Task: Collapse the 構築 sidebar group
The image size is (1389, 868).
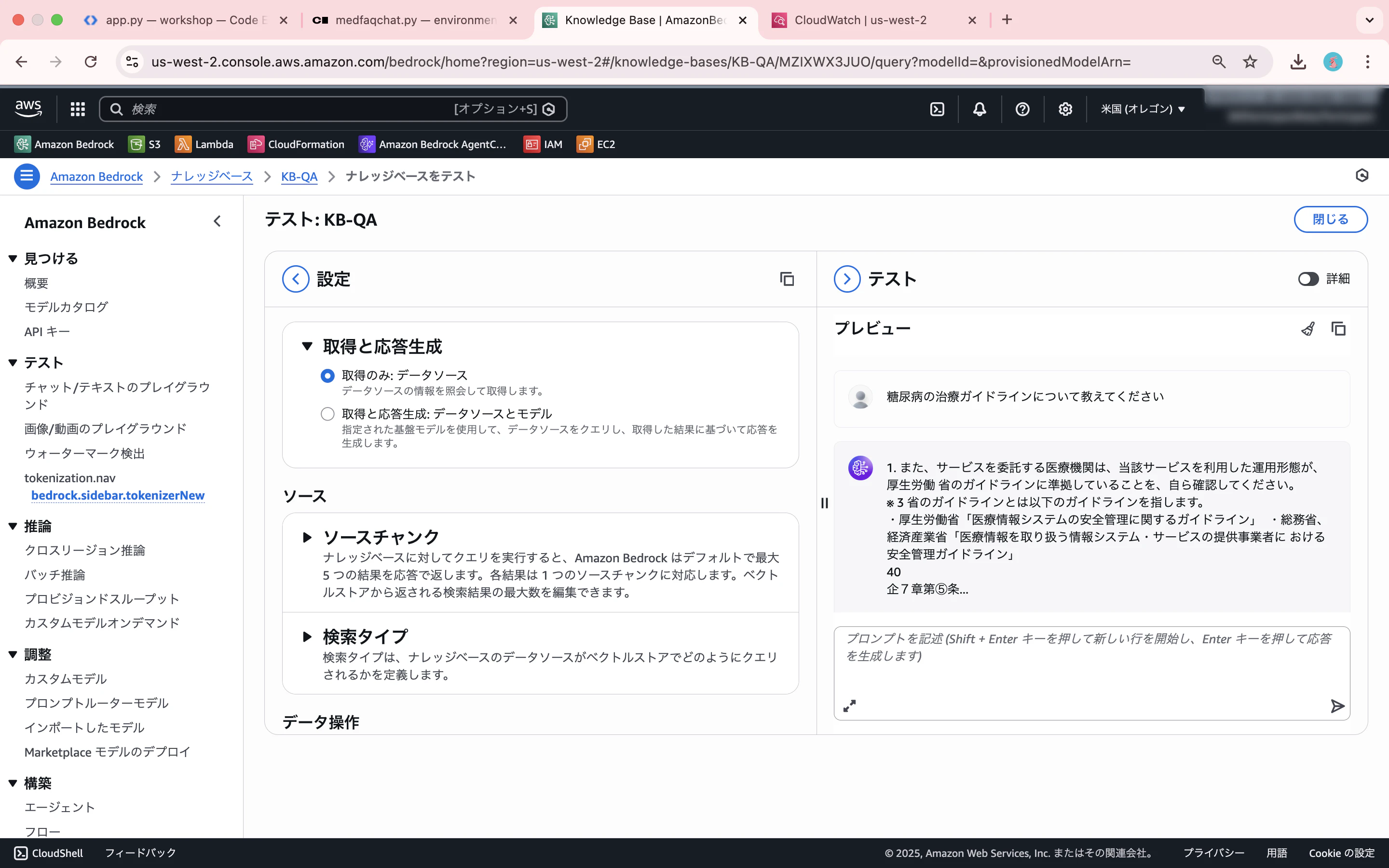Action: [x=13, y=784]
